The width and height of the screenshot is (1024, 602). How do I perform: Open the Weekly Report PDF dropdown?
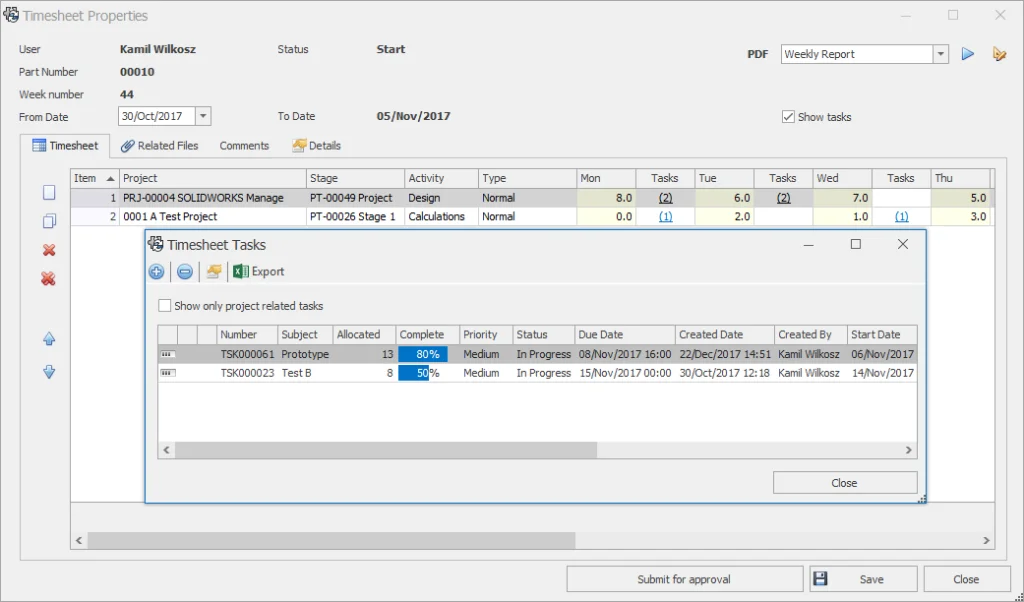pos(940,54)
